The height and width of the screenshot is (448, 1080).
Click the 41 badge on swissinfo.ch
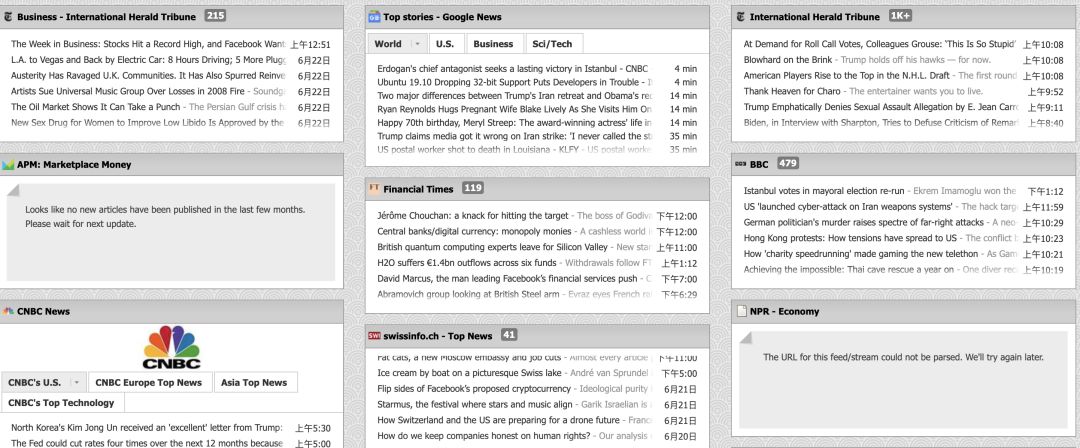[x=509, y=335]
